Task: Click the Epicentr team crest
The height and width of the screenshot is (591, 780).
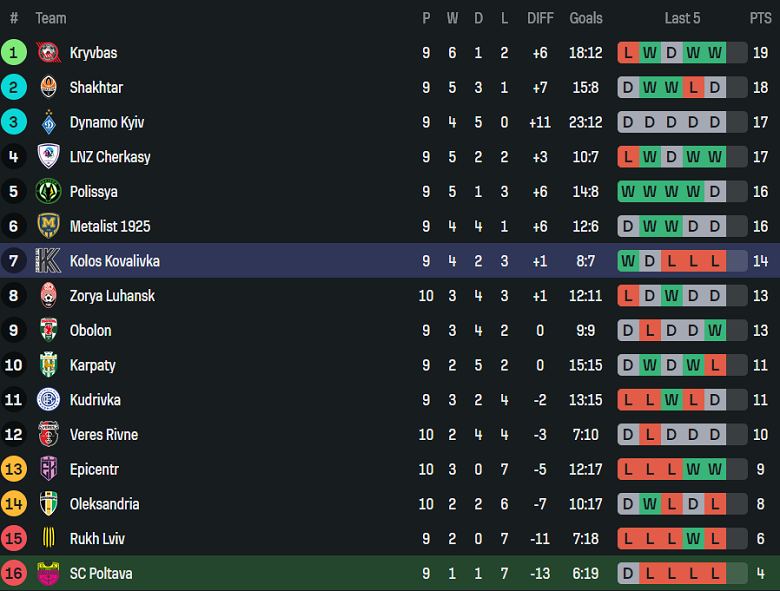Action: coord(48,469)
